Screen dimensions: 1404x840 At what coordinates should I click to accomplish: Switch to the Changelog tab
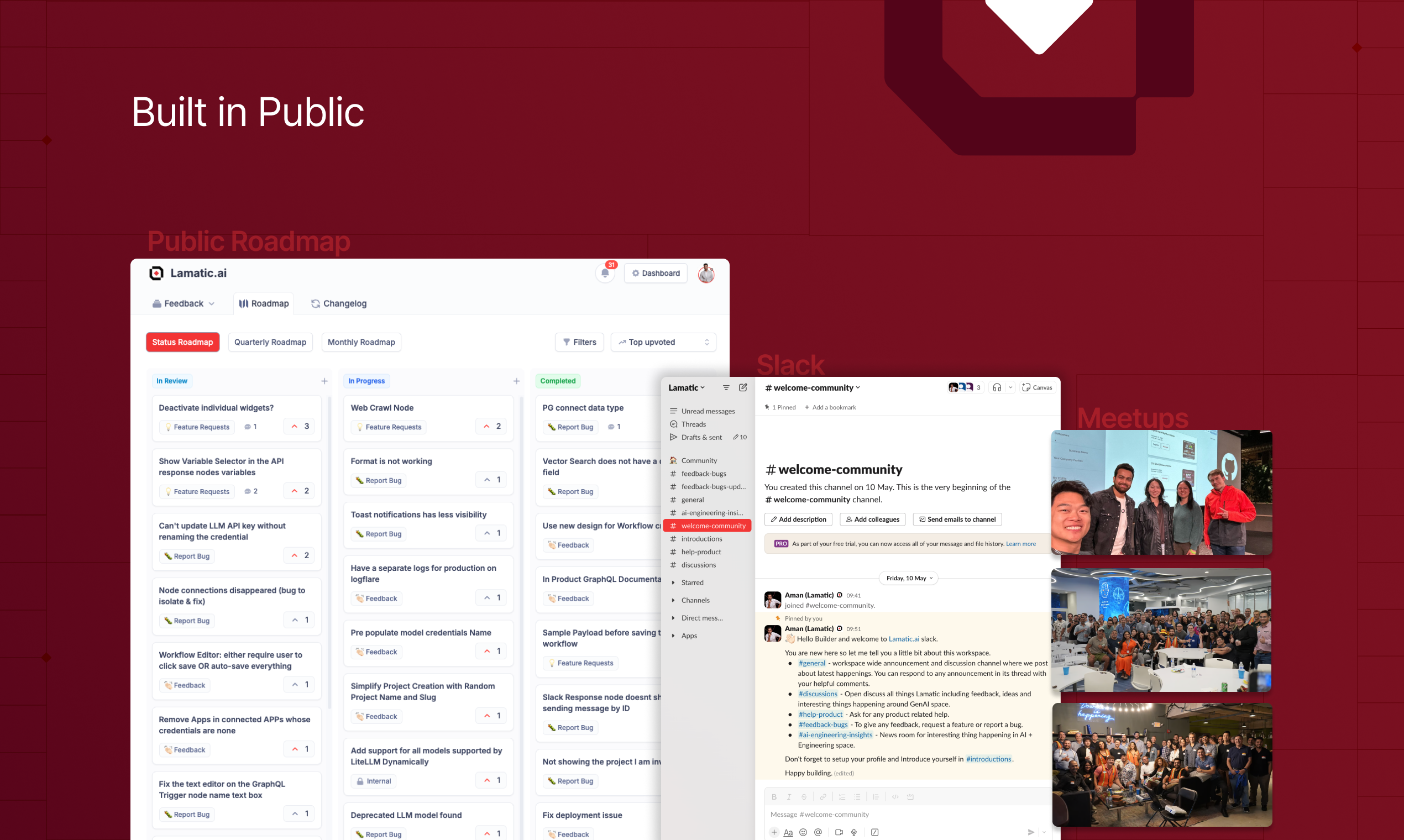point(338,303)
